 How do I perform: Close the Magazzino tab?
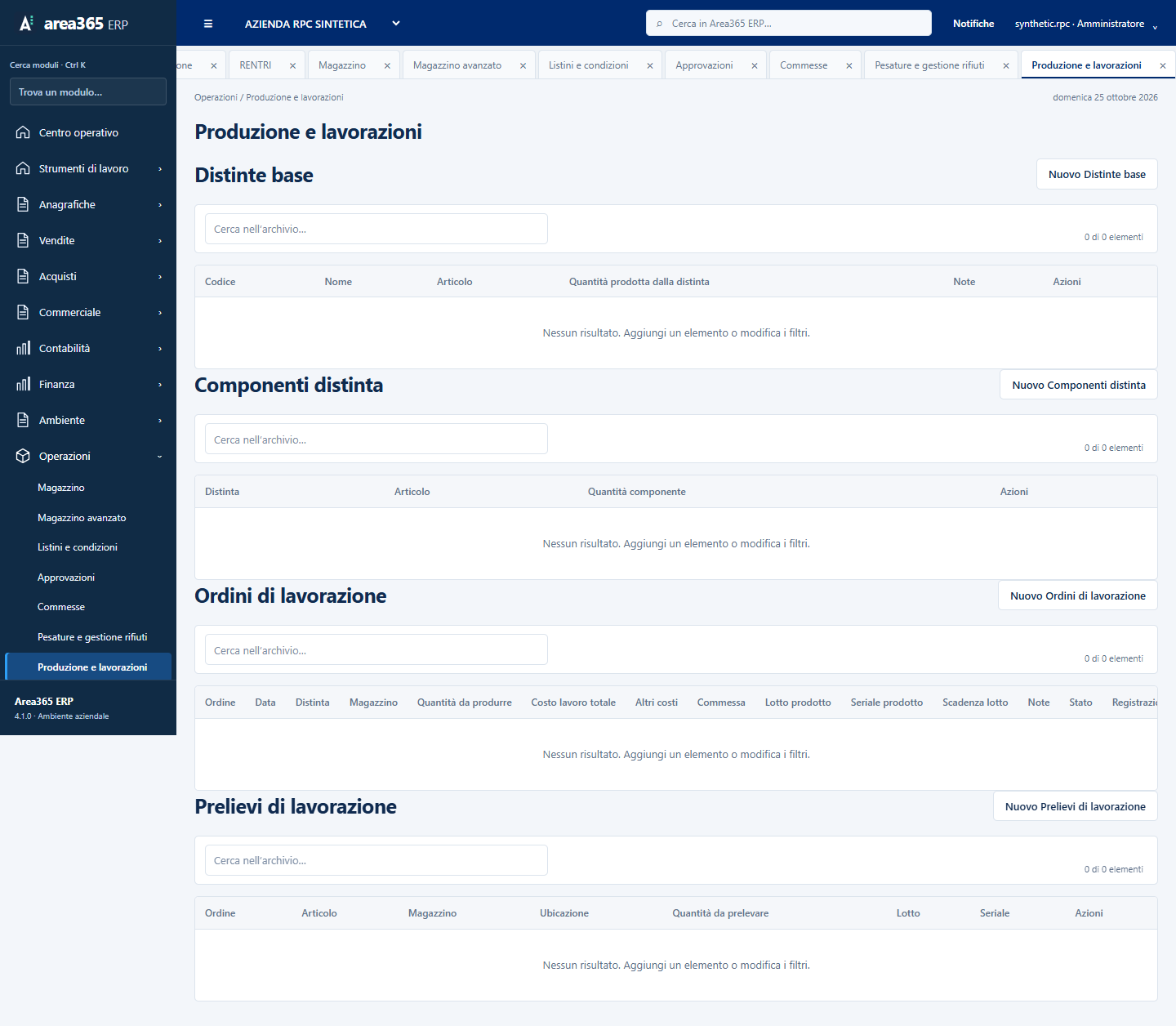pos(387,65)
